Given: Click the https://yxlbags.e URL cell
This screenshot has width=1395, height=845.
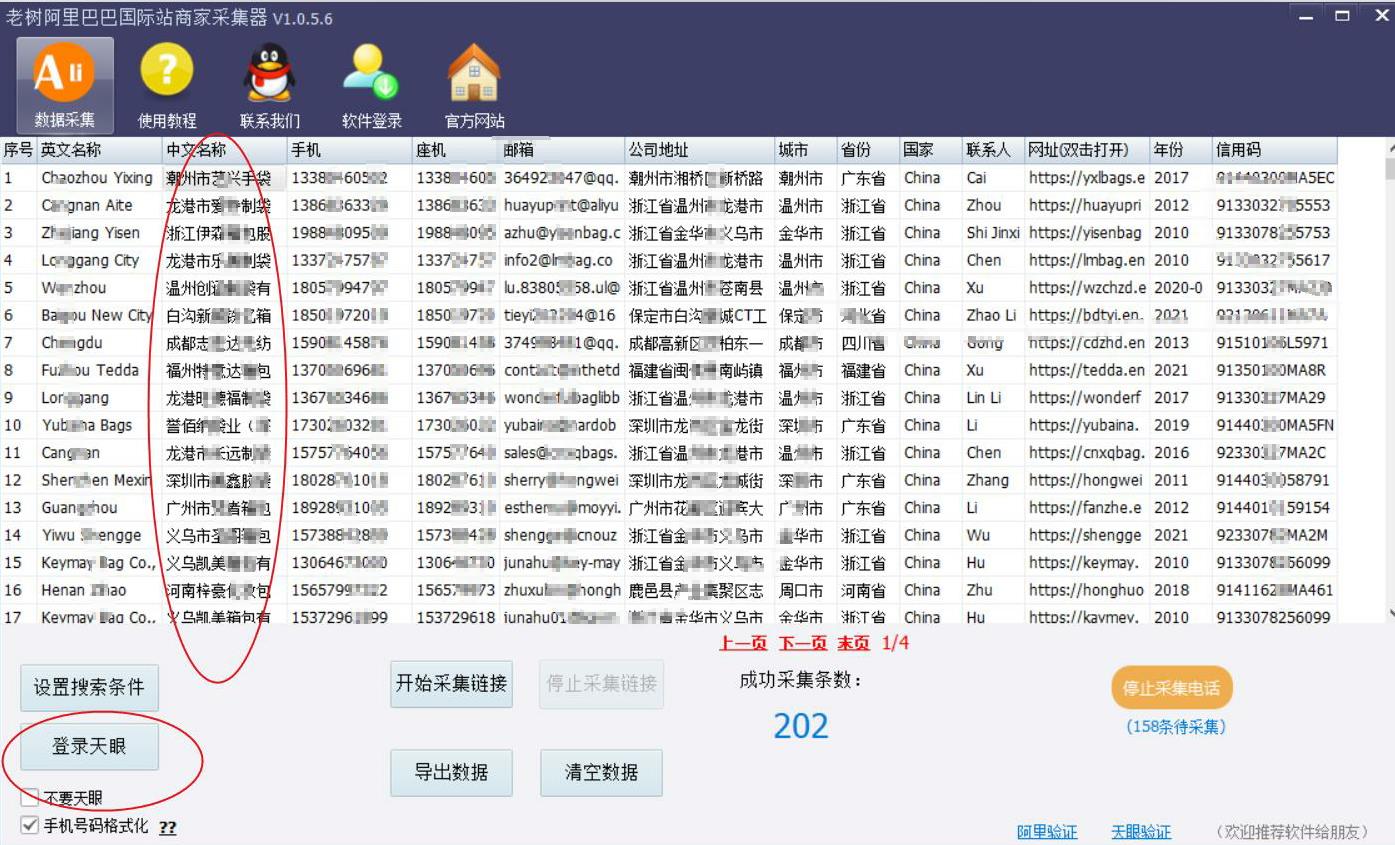Looking at the screenshot, I should (x=1087, y=178).
